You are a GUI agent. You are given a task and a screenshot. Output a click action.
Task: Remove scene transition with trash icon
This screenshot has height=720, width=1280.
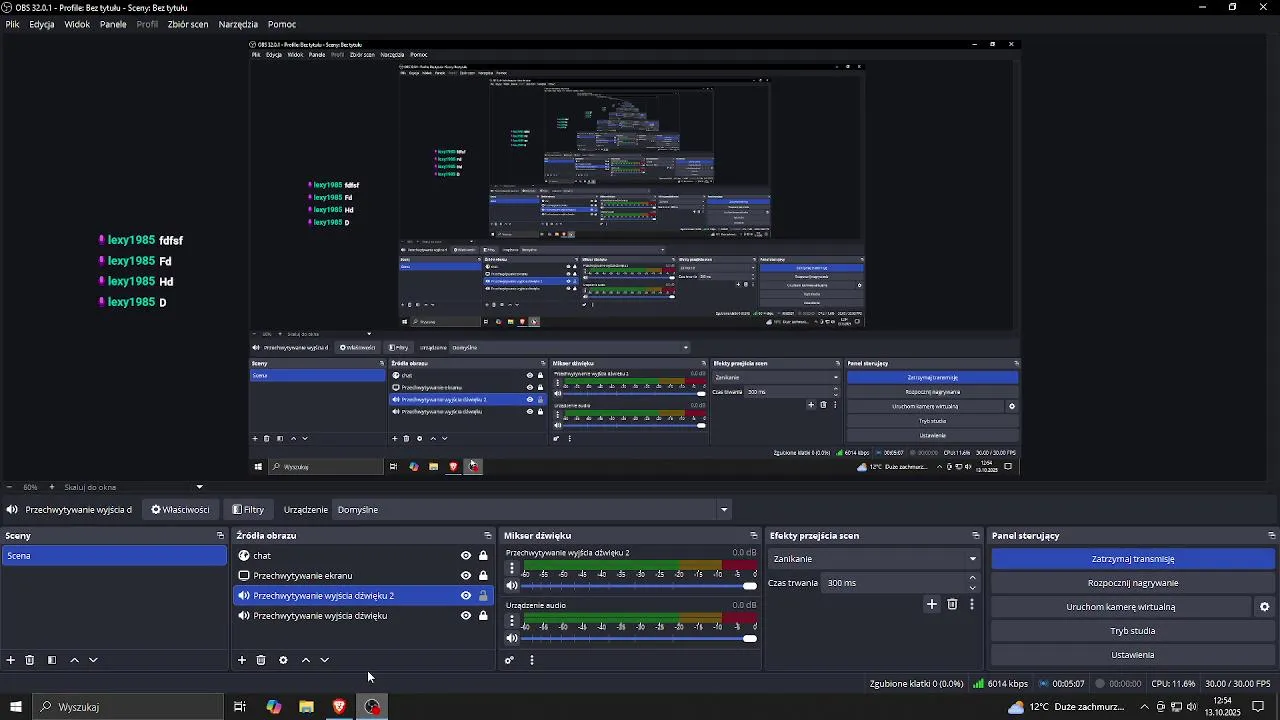pos(952,604)
